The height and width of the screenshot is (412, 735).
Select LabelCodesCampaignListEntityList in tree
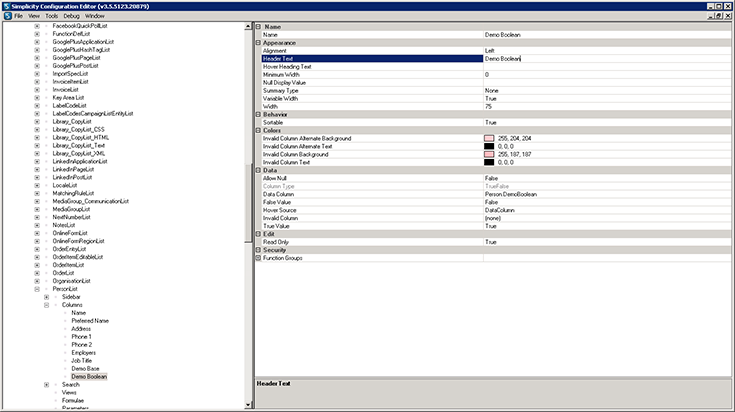pyautogui.click(x=93, y=113)
